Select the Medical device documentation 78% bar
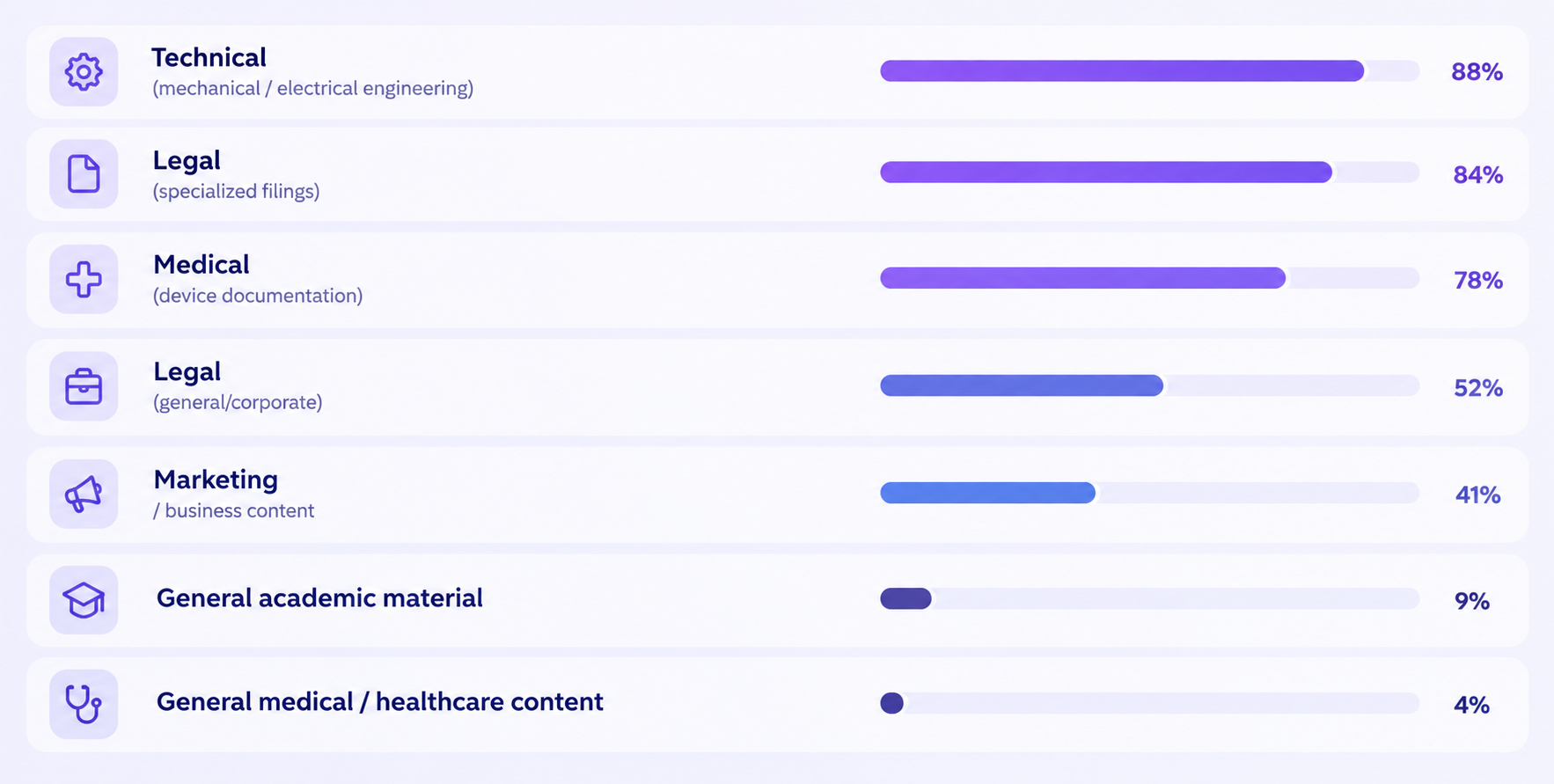The image size is (1554, 784). (x=1149, y=278)
